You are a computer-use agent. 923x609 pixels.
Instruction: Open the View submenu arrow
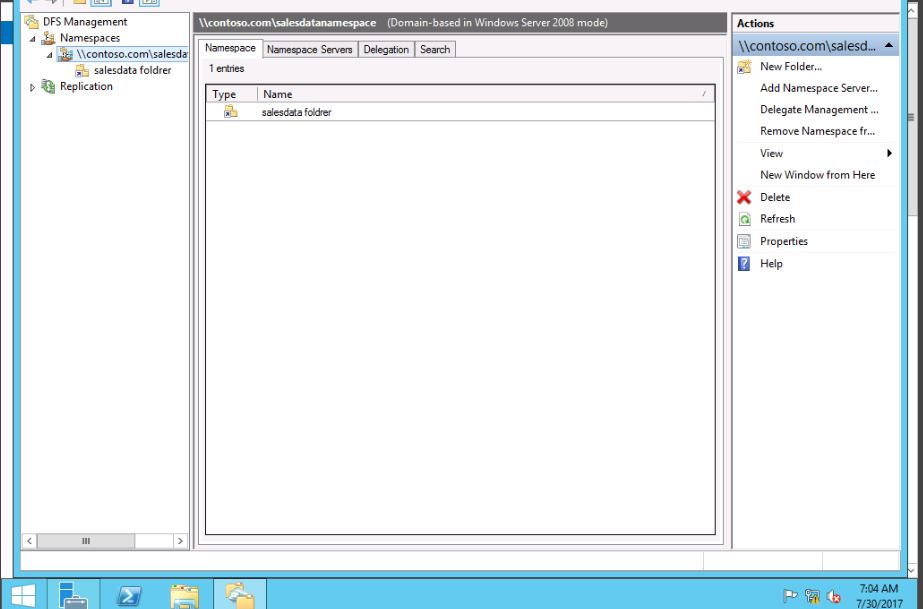[889, 154]
